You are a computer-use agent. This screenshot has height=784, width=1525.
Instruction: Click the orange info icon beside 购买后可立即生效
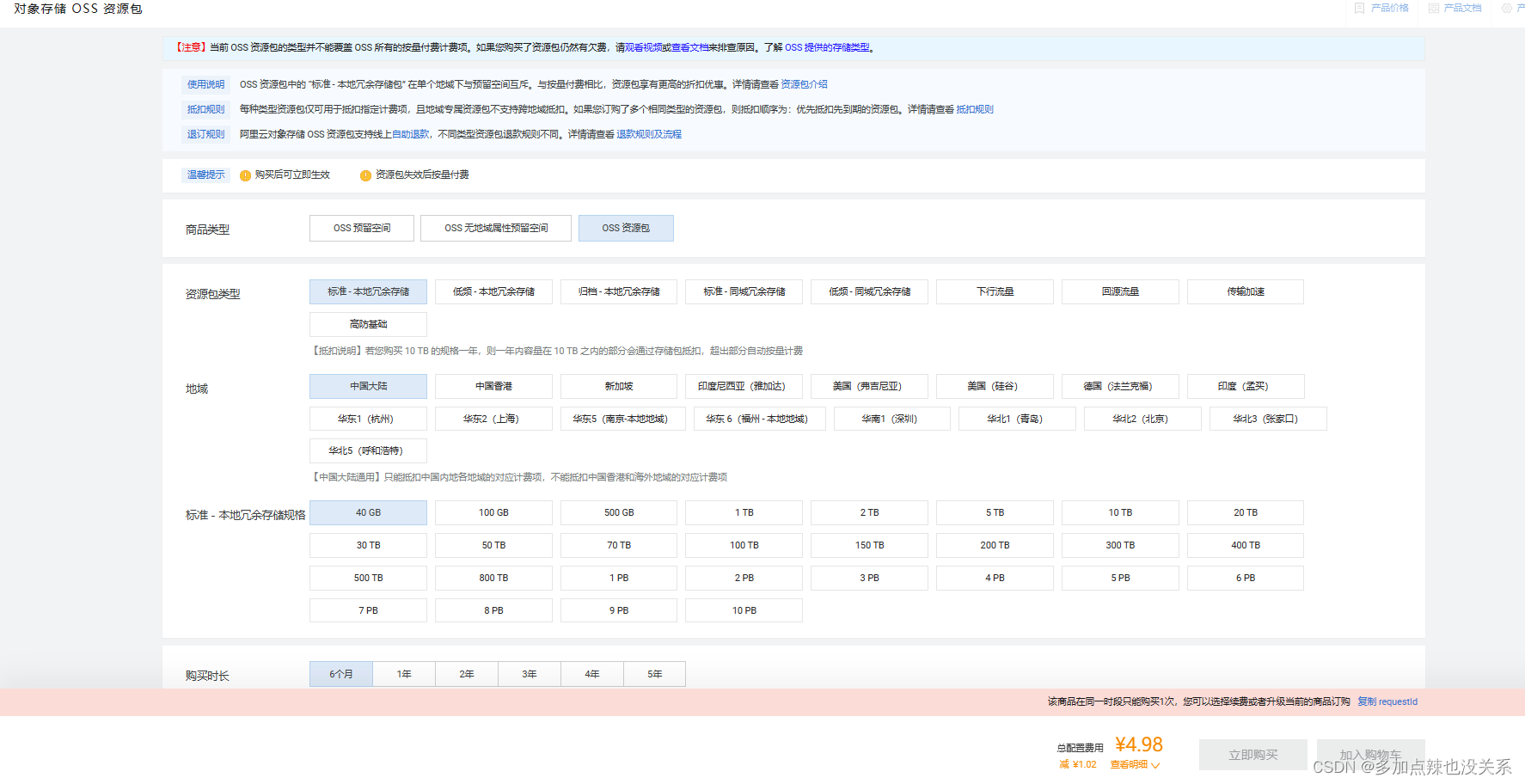coord(245,175)
